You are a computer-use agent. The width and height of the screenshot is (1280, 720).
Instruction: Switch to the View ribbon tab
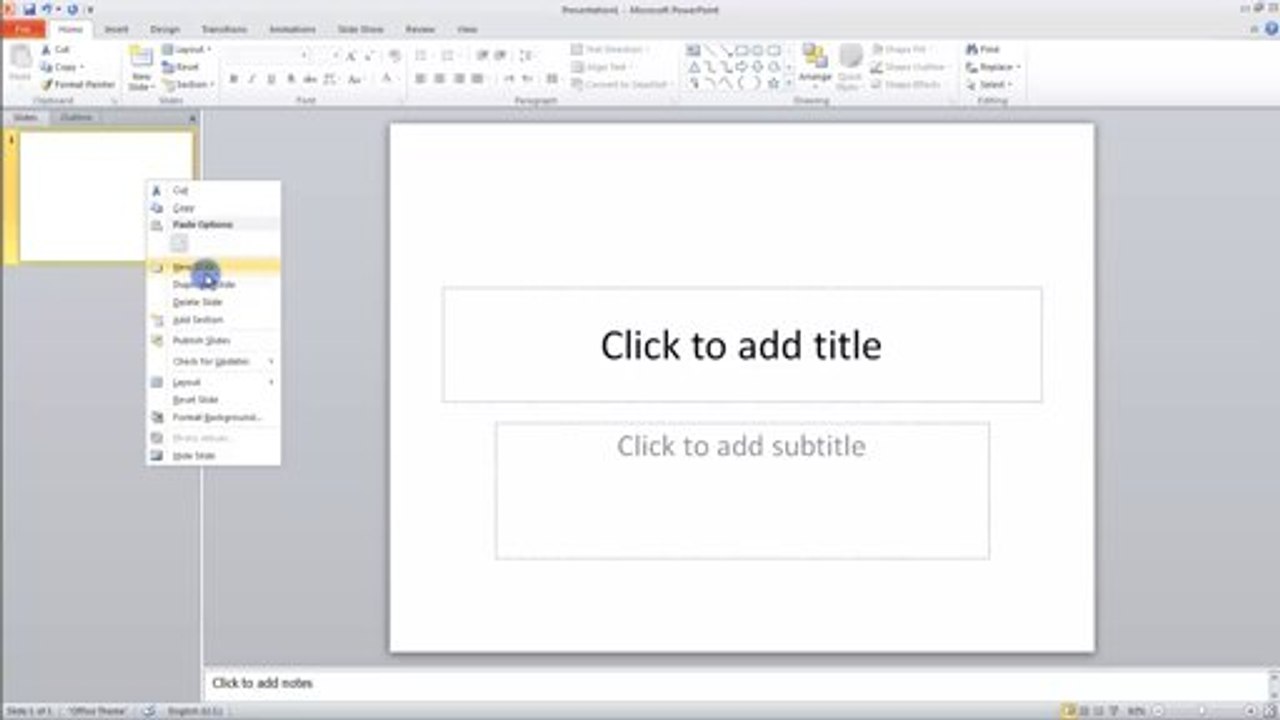click(x=467, y=30)
